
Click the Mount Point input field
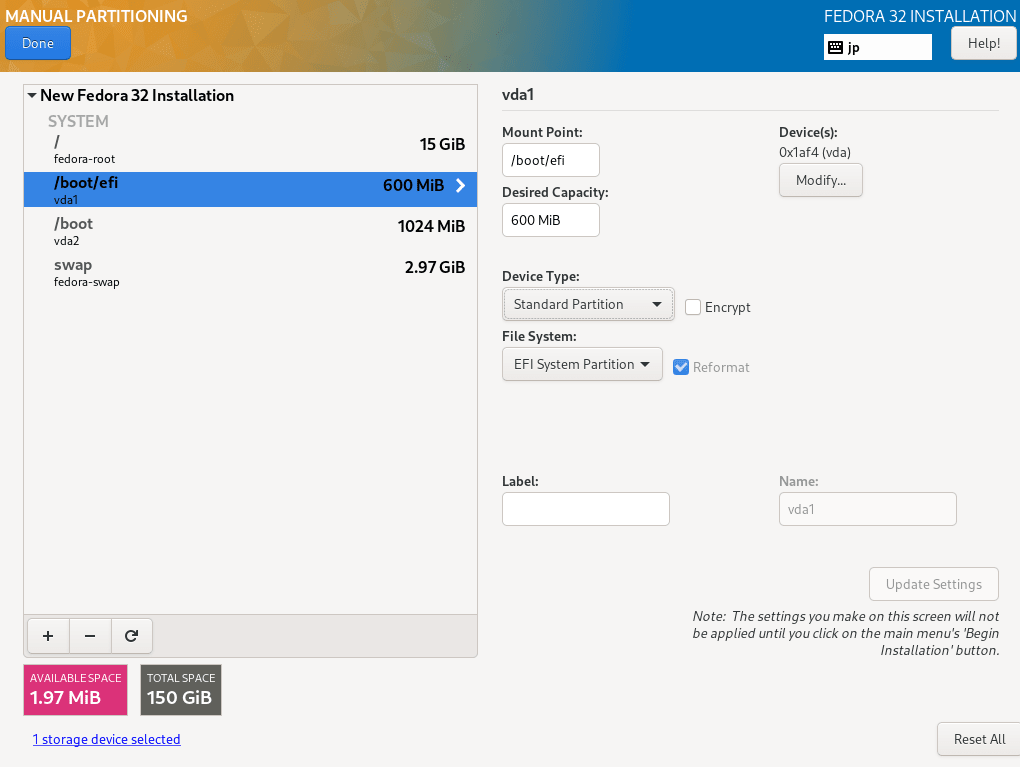(551, 160)
